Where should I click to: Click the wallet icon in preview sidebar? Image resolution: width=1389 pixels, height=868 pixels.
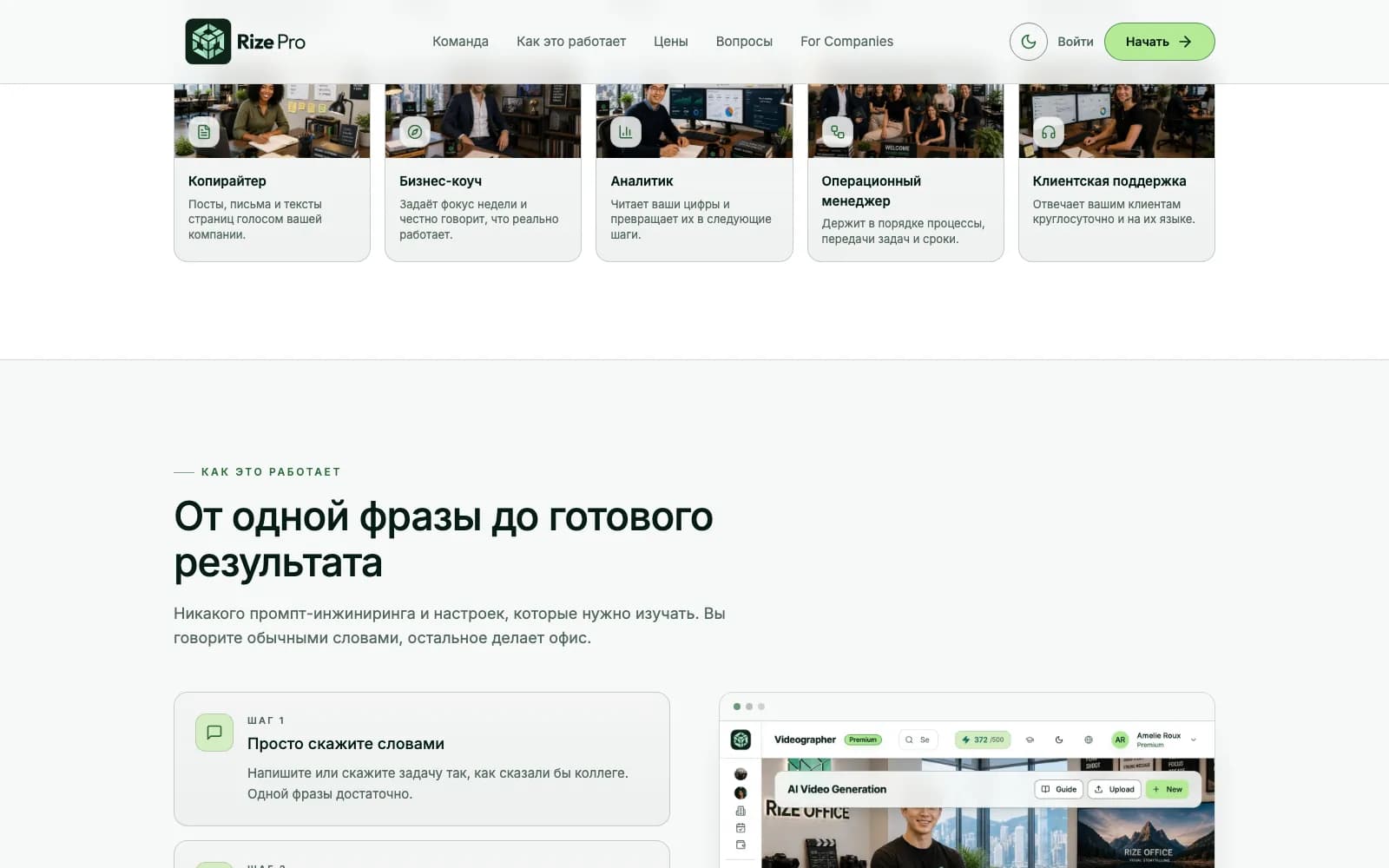click(741, 845)
